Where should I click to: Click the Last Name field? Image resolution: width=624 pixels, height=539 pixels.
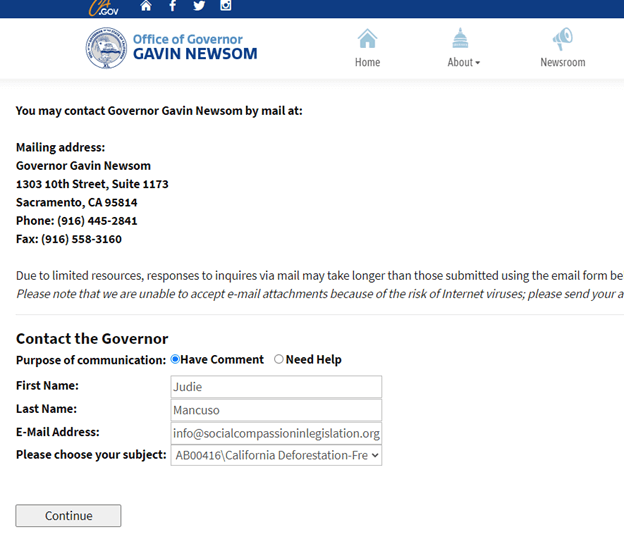pos(276,410)
